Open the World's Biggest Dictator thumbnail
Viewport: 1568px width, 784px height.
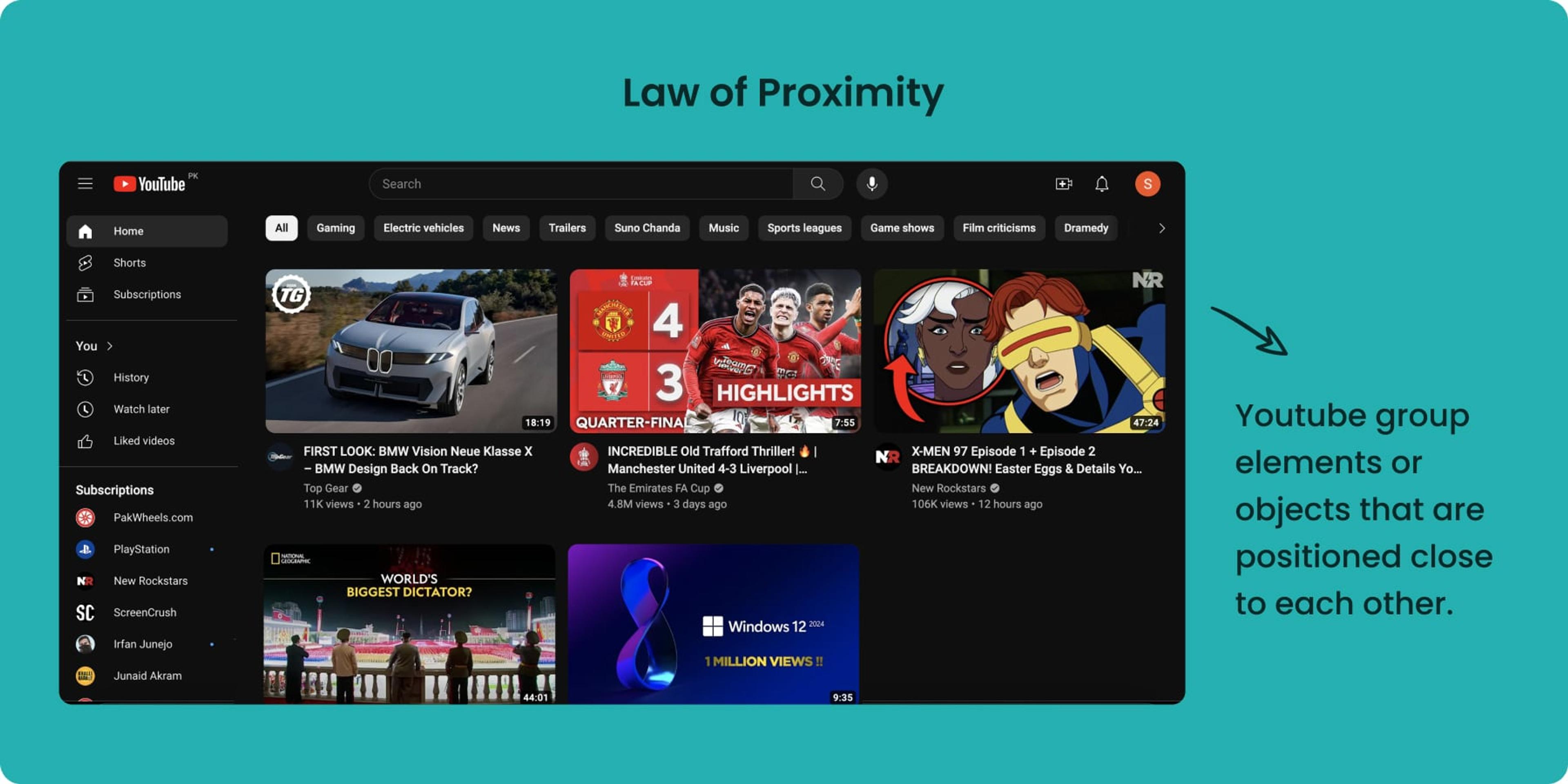coord(409,624)
